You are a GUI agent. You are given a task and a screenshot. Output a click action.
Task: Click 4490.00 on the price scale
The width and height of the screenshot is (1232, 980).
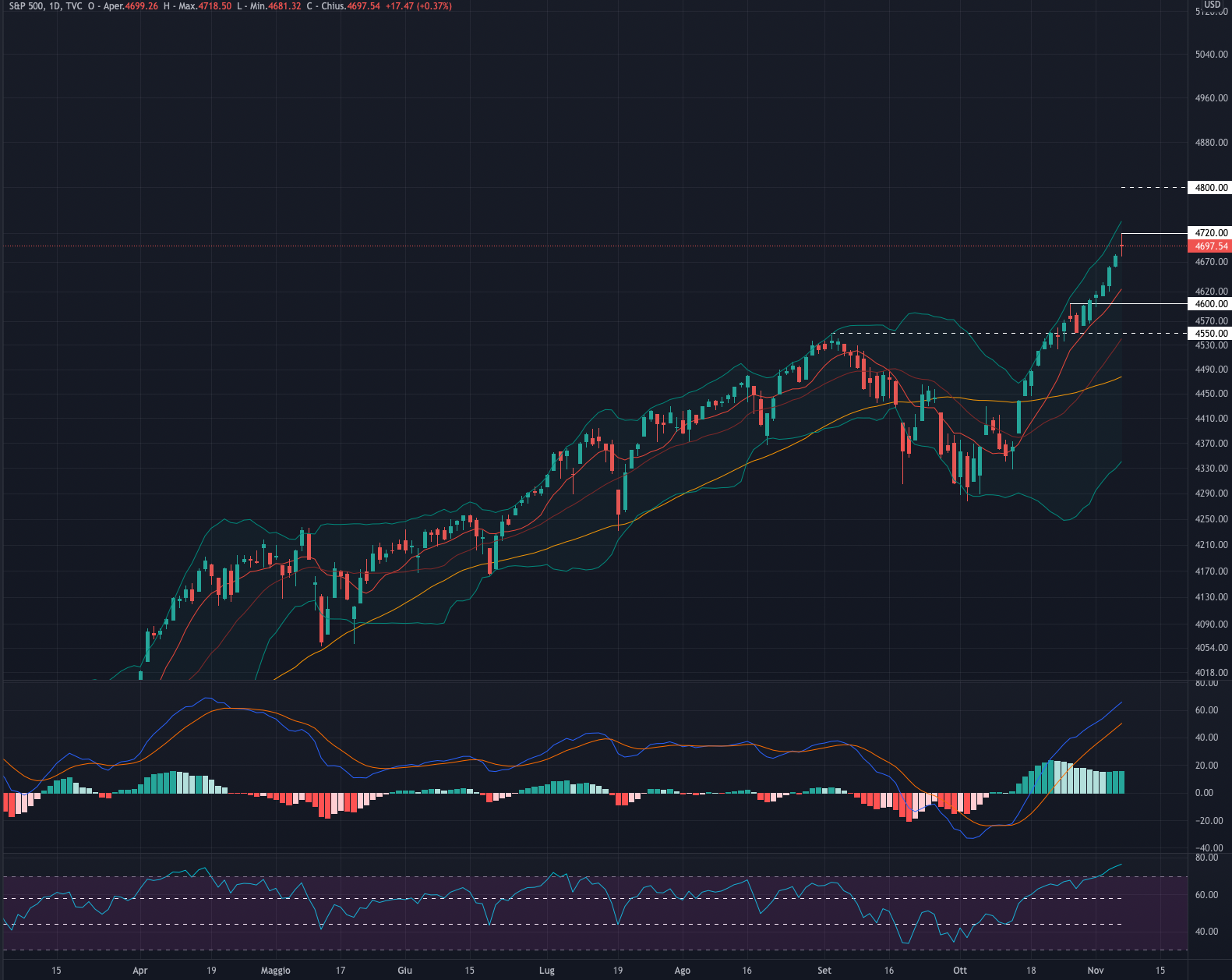click(1212, 370)
